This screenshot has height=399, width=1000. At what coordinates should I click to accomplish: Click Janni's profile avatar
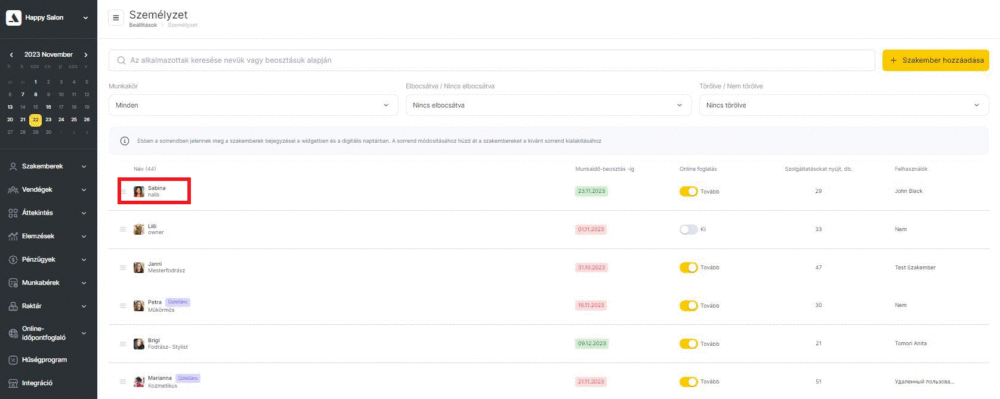pos(138,268)
